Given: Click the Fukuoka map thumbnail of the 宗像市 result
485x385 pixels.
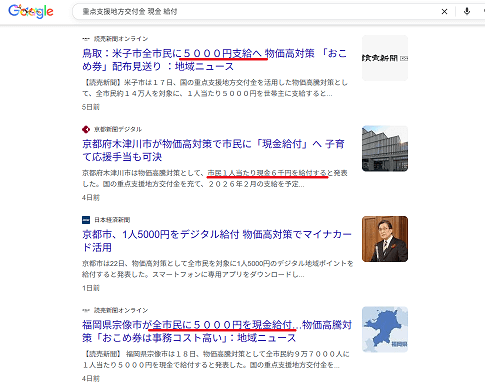Looking at the screenshot, I should (x=385, y=329).
